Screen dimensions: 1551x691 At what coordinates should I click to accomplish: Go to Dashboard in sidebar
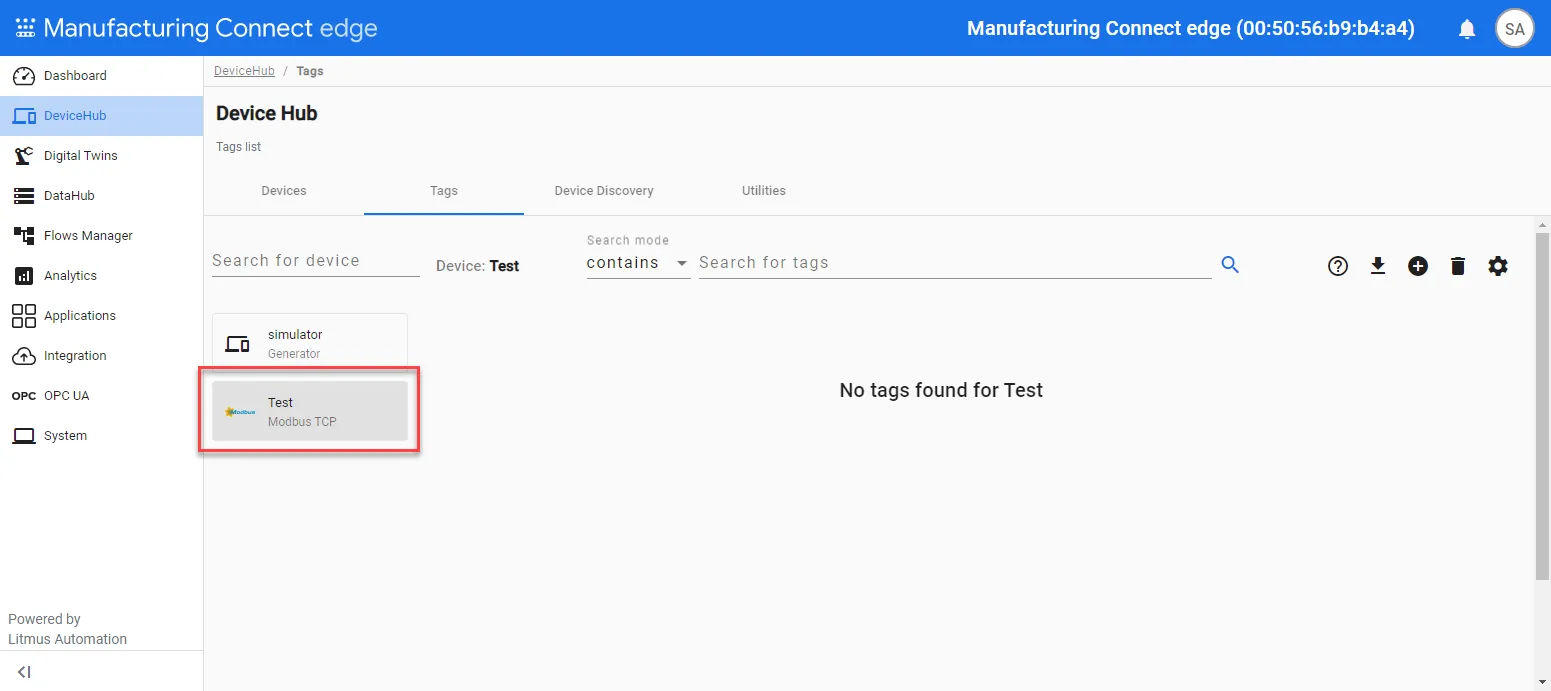(101, 76)
